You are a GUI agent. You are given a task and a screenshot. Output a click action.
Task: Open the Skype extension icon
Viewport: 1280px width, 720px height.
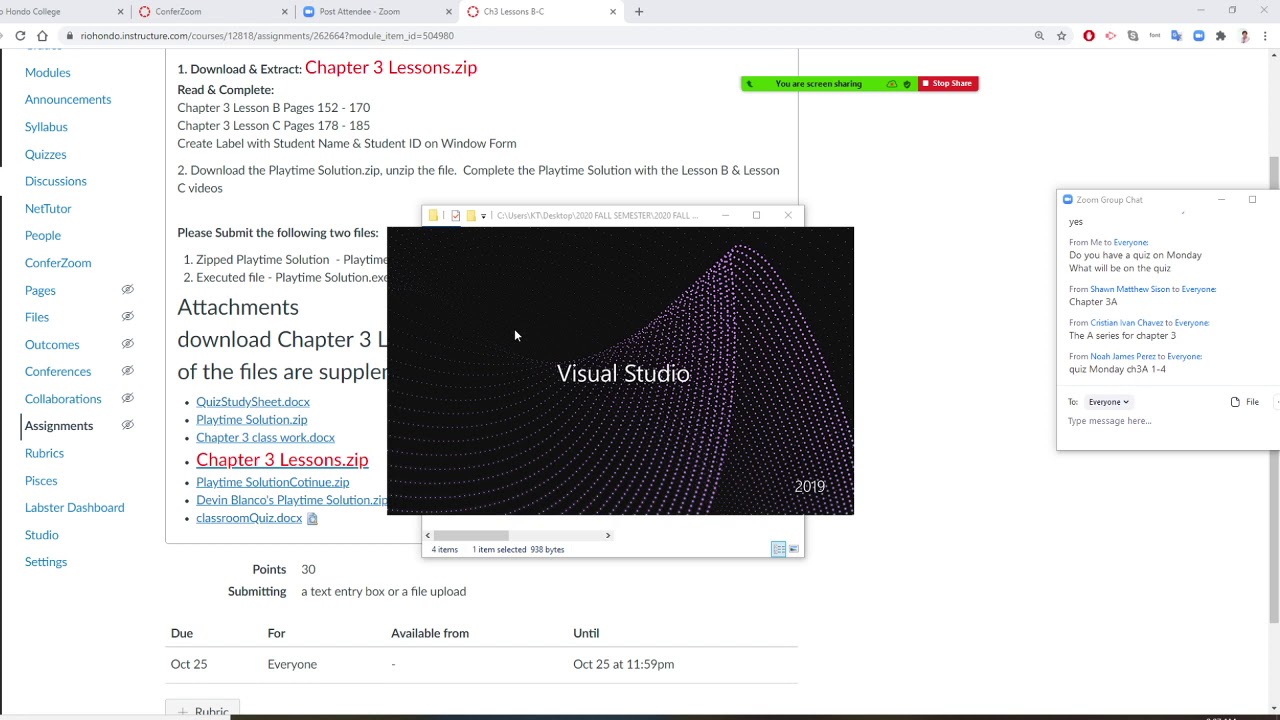tap(1133, 36)
